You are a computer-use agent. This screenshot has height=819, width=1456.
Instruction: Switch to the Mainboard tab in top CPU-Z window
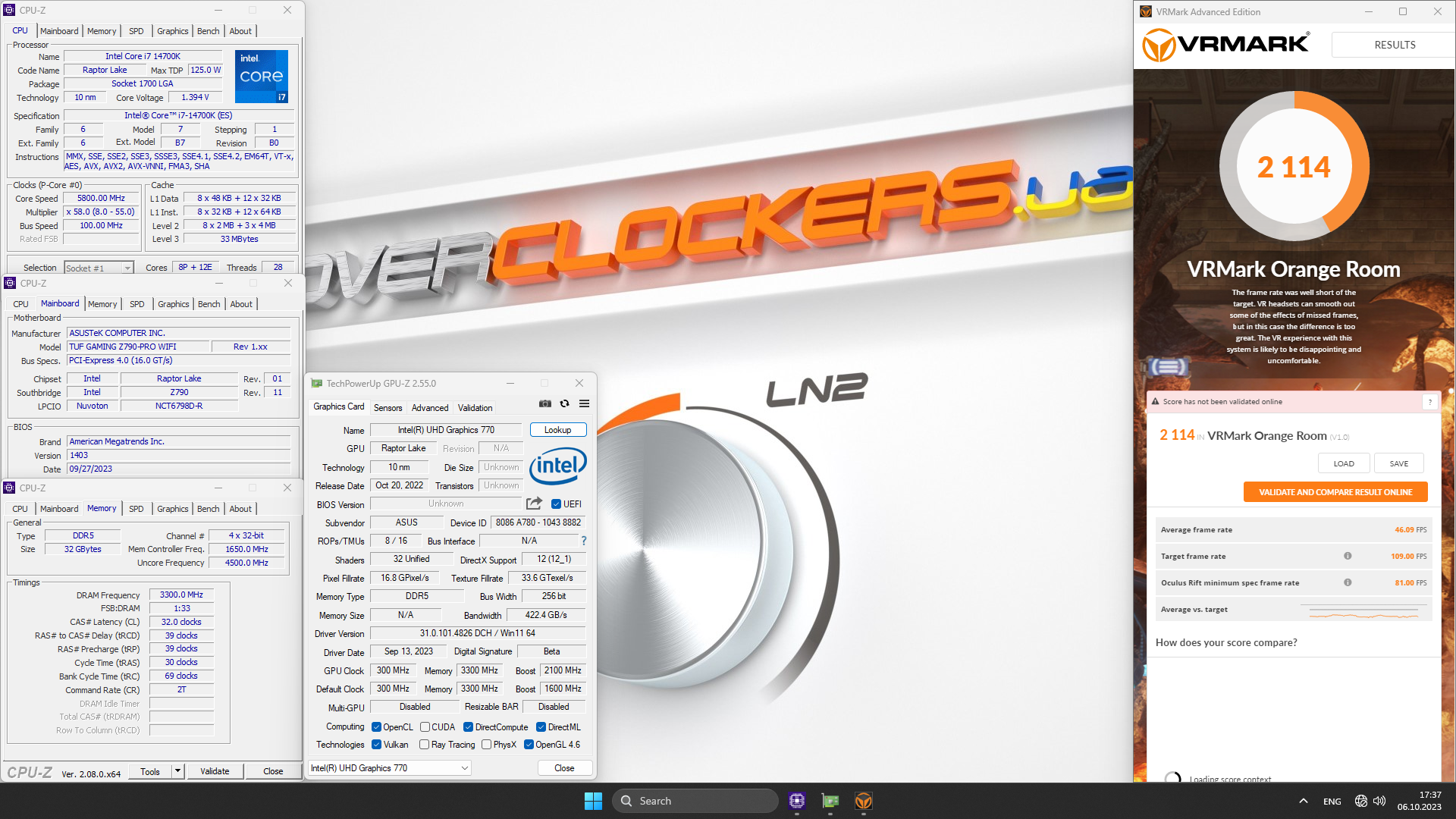59,31
